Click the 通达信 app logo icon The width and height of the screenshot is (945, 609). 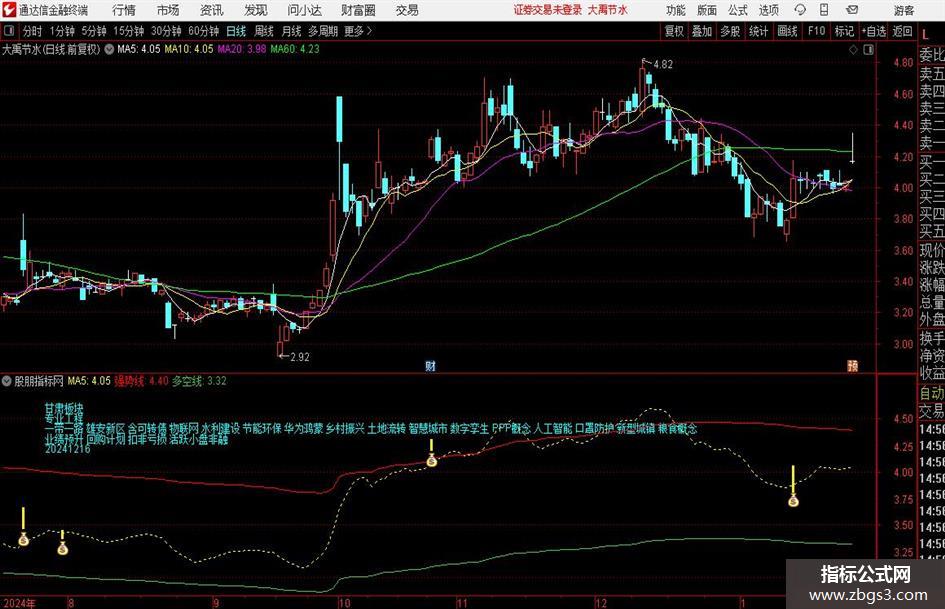coord(9,10)
